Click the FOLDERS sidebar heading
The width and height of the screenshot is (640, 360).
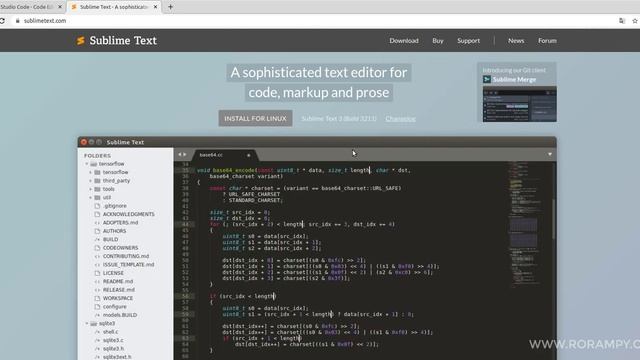(x=97, y=156)
